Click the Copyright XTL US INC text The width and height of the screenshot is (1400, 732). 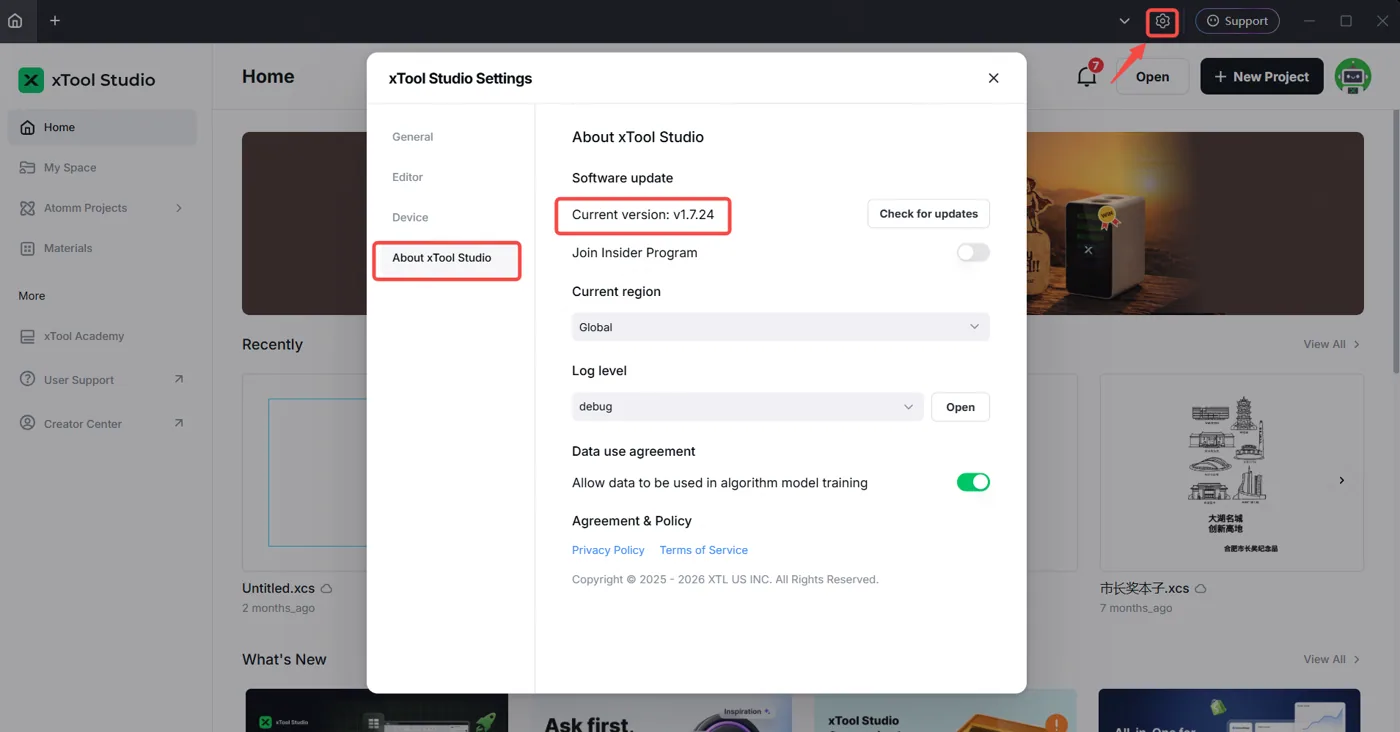point(725,579)
